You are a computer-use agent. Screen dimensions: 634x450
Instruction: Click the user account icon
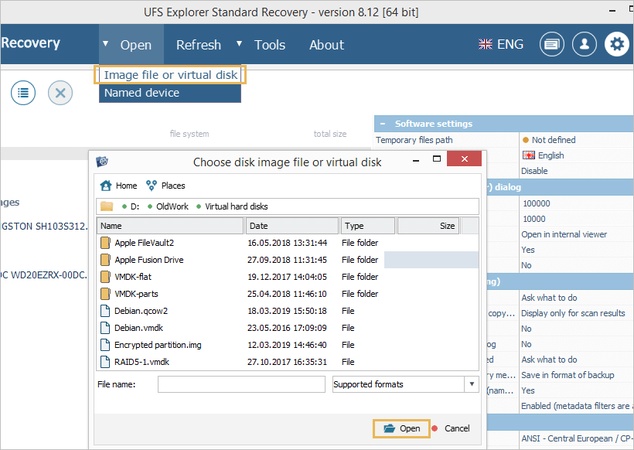click(x=584, y=44)
